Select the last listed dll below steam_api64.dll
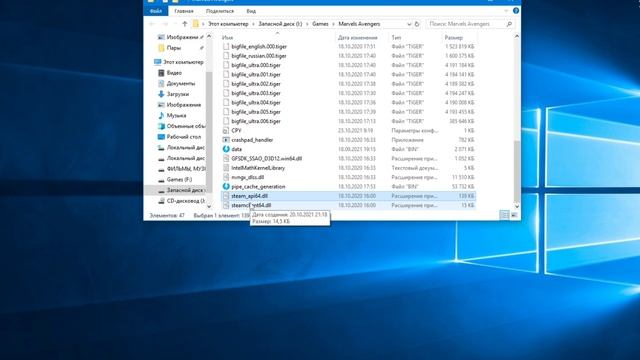Viewport: 640px width, 360px height. coord(251,205)
